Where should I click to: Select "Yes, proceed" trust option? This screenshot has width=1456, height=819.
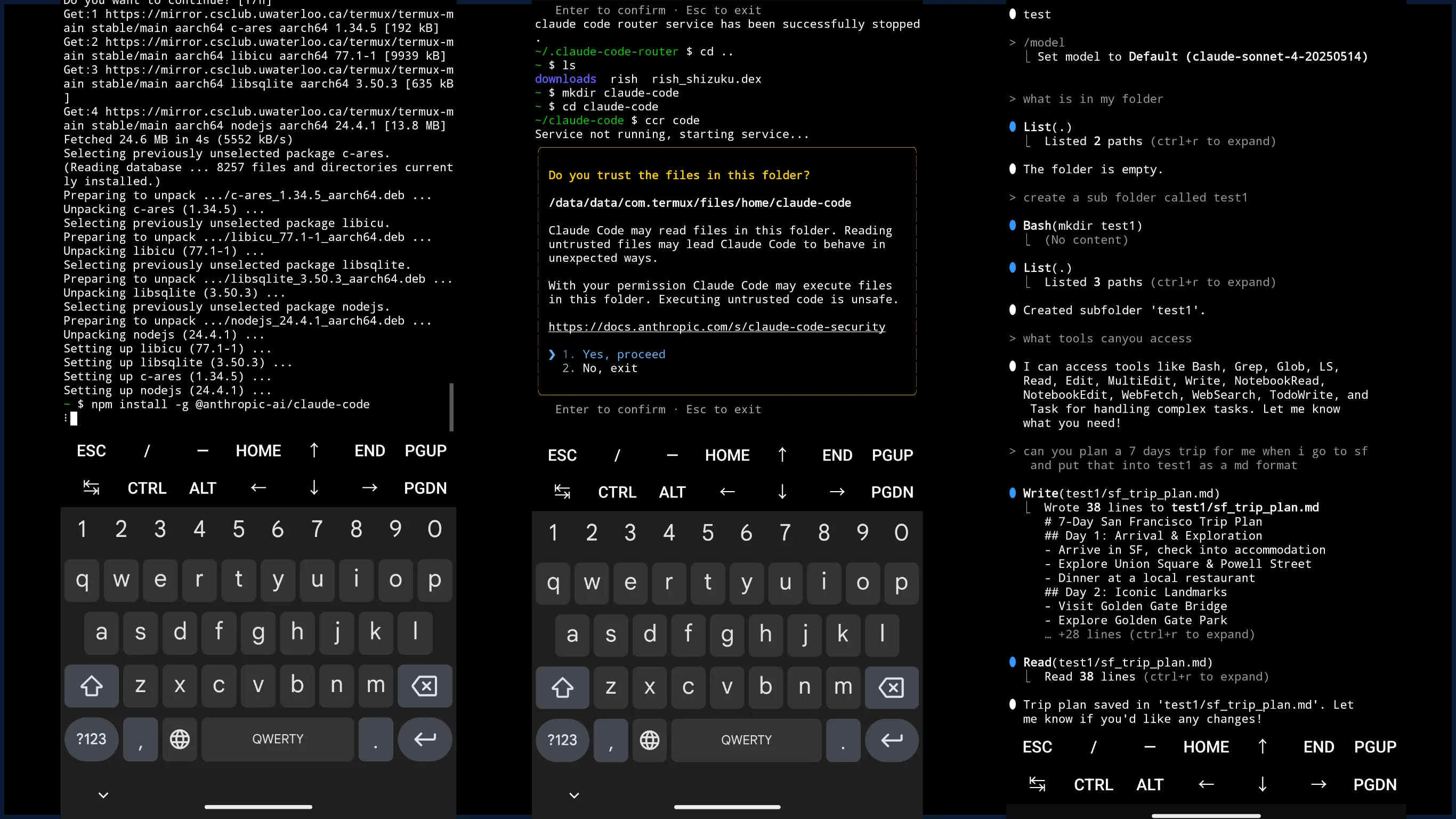click(x=624, y=354)
